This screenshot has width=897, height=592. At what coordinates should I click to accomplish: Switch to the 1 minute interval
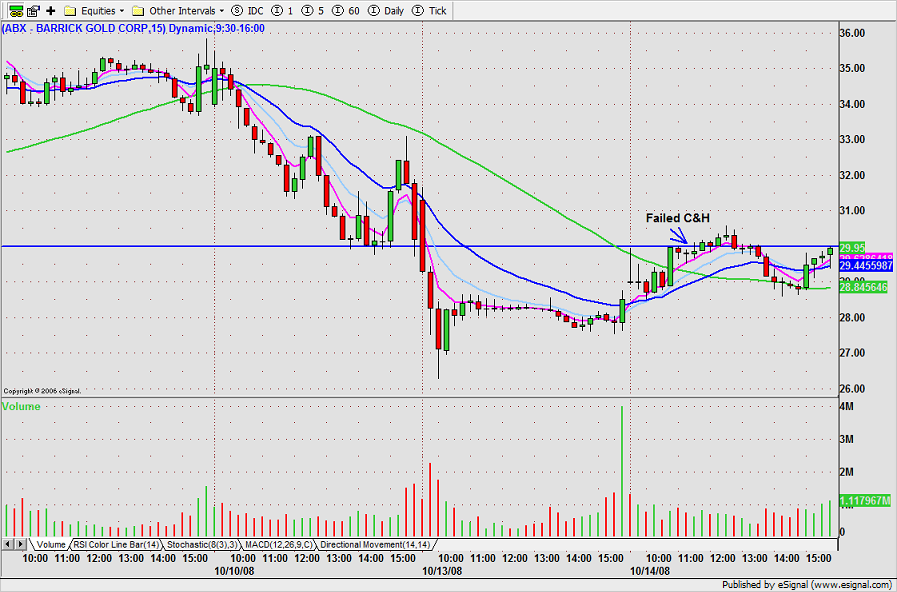click(281, 10)
